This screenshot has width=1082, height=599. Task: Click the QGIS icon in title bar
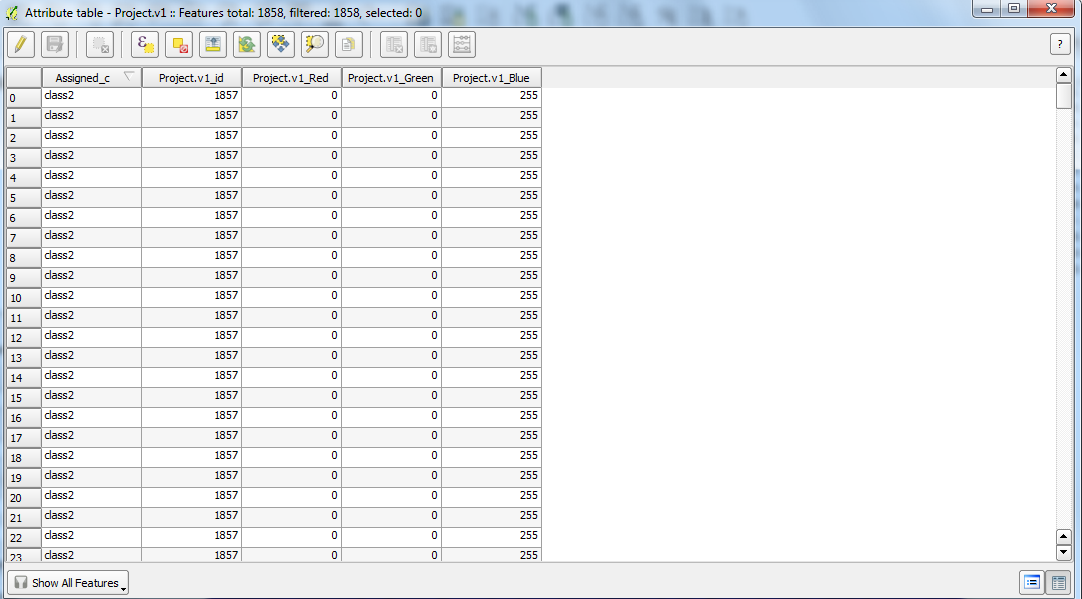12,12
